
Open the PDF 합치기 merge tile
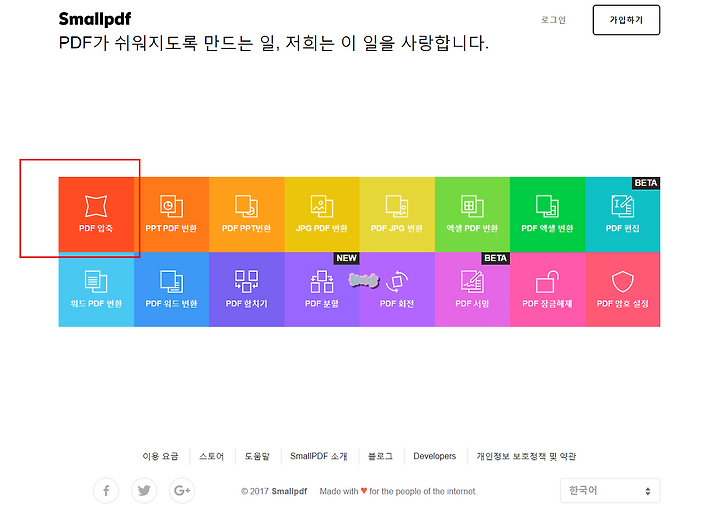[247, 289]
